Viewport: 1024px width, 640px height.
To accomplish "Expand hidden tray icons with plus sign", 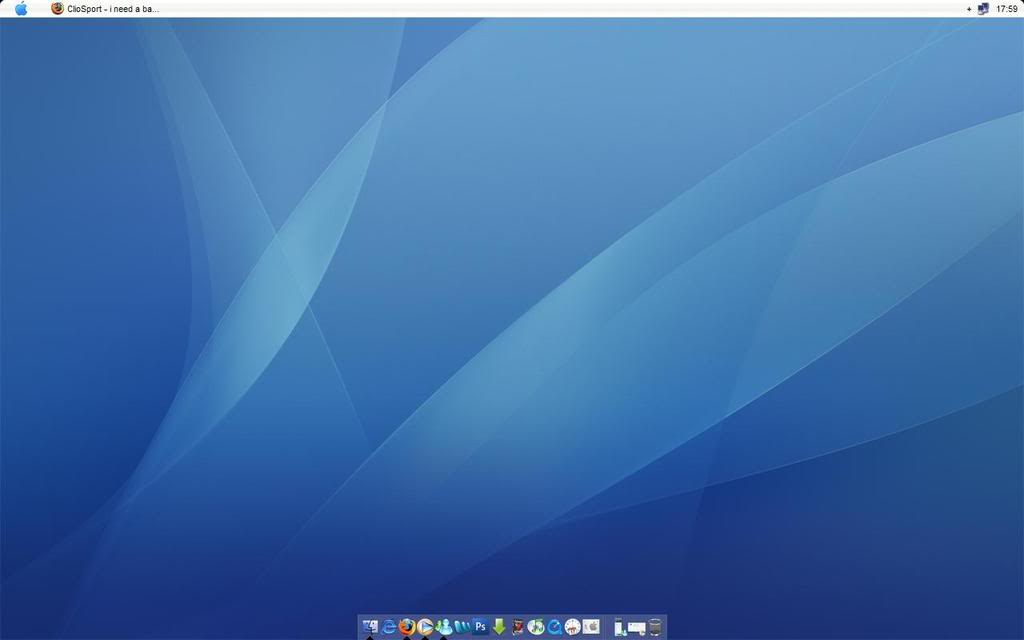I will point(968,8).
